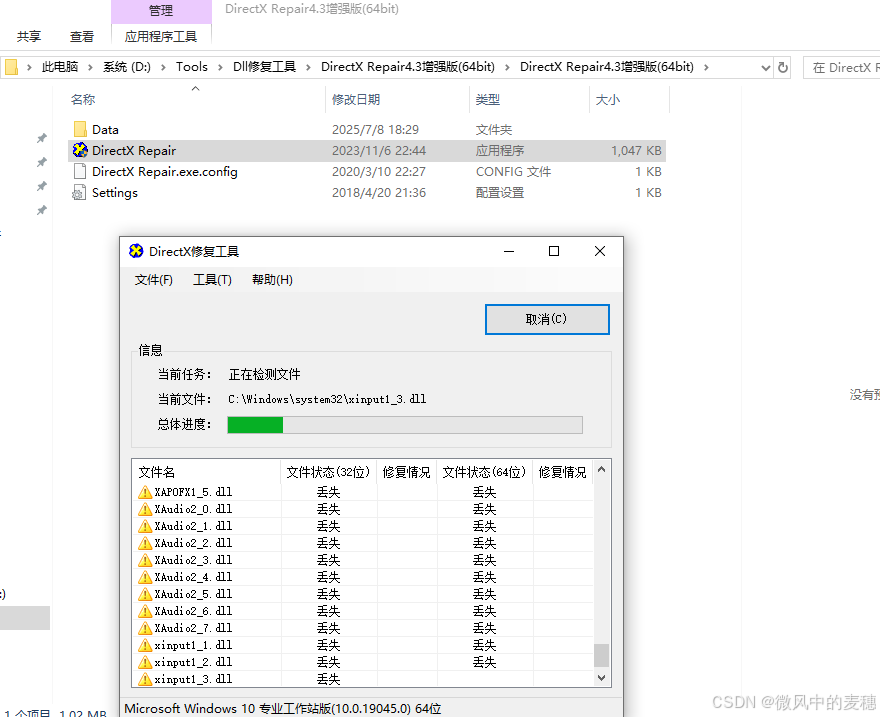Click the 1,047 KB size value

pos(636,151)
